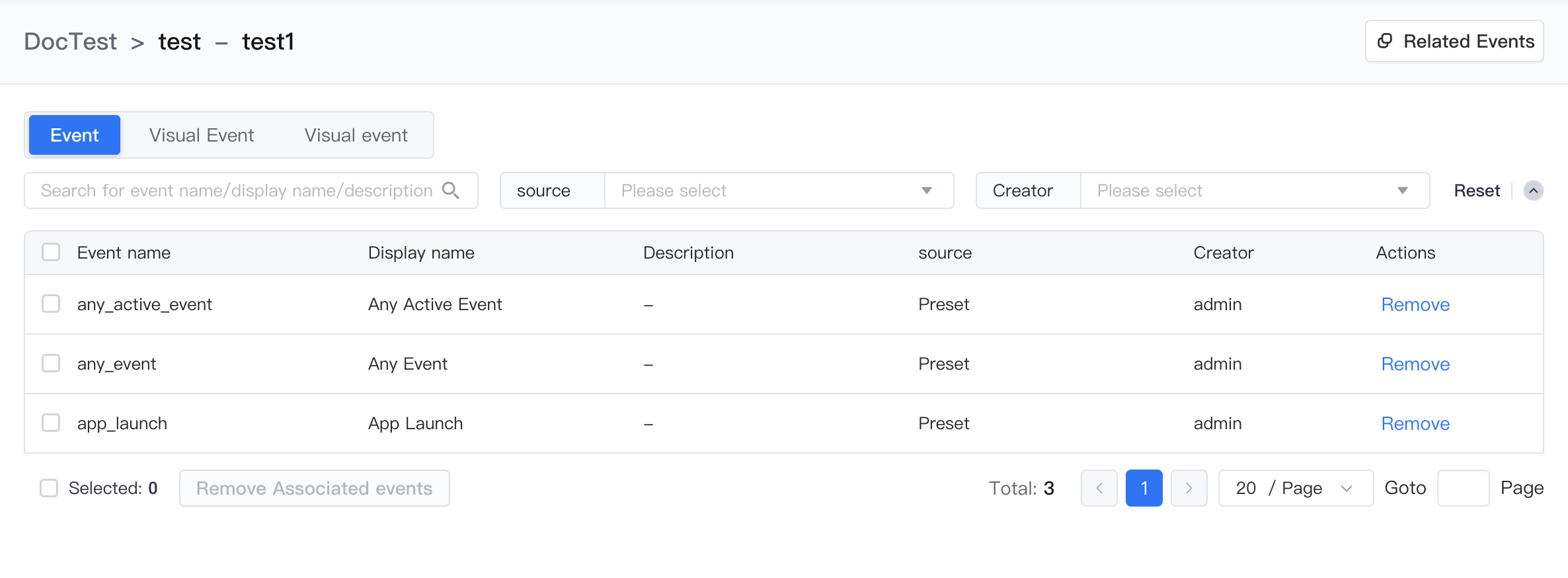Image resolution: width=1568 pixels, height=578 pixels.
Task: Toggle the checkbox beside Selected: 0
Action: click(49, 488)
